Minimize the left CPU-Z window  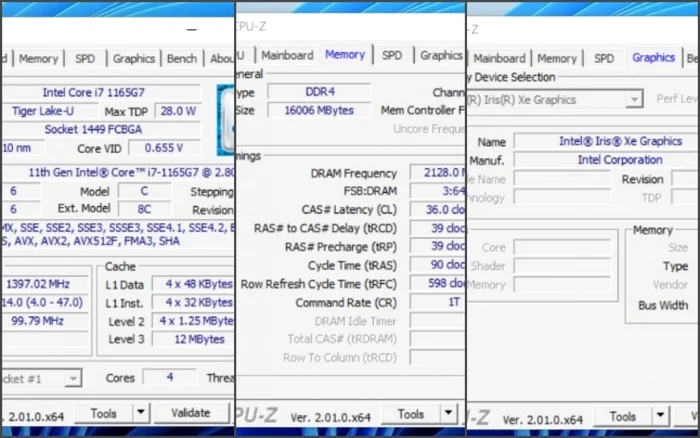(192, 29)
